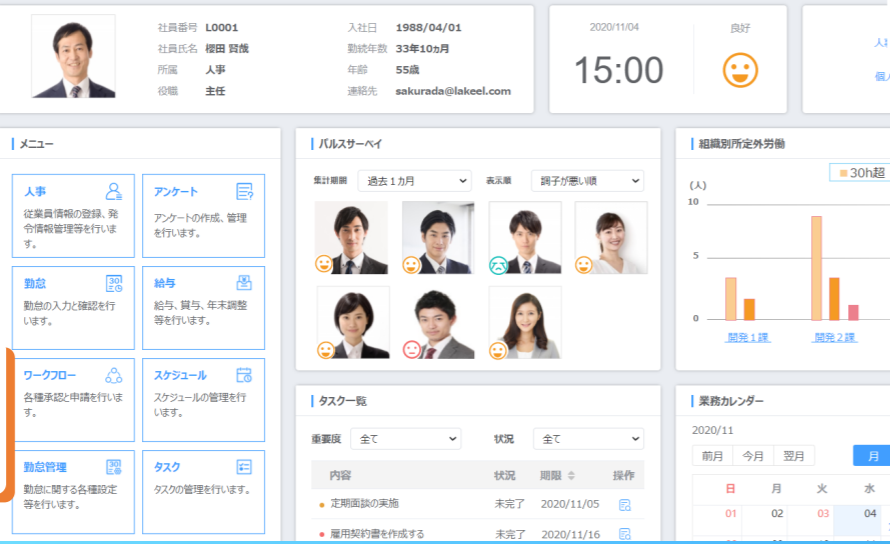Screen dimensions: 890x544
Task: Go to 前月 in the calendar
Action: (x=712, y=456)
